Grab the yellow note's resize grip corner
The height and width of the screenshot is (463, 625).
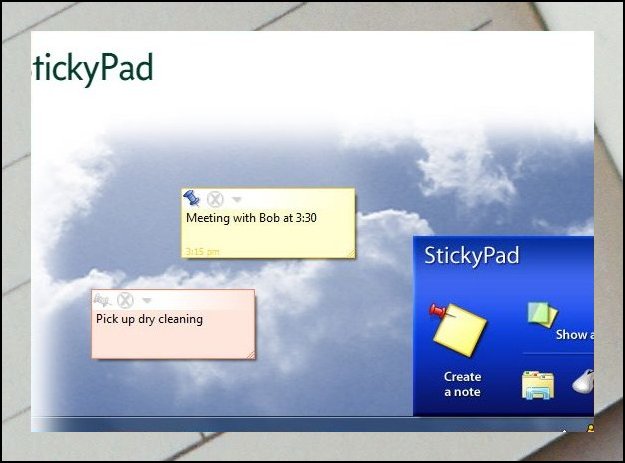click(351, 253)
